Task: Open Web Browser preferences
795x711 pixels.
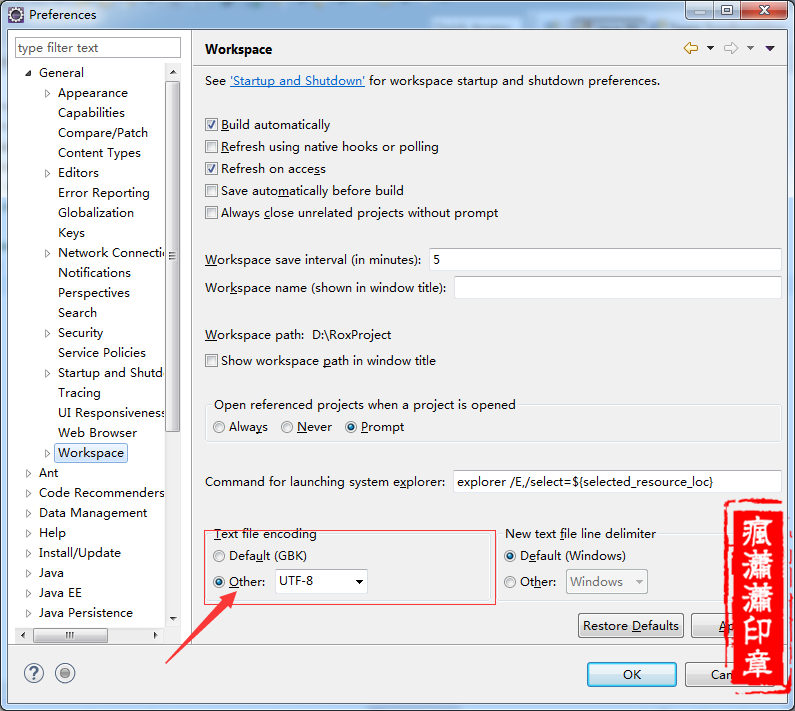Action: point(97,433)
